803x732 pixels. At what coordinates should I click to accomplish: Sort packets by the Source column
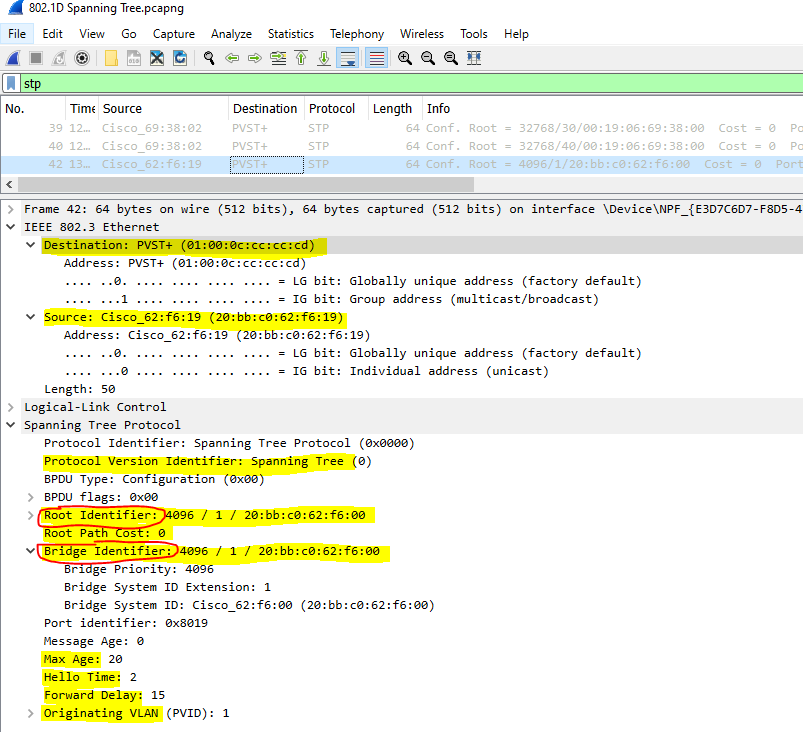pyautogui.click(x=163, y=109)
